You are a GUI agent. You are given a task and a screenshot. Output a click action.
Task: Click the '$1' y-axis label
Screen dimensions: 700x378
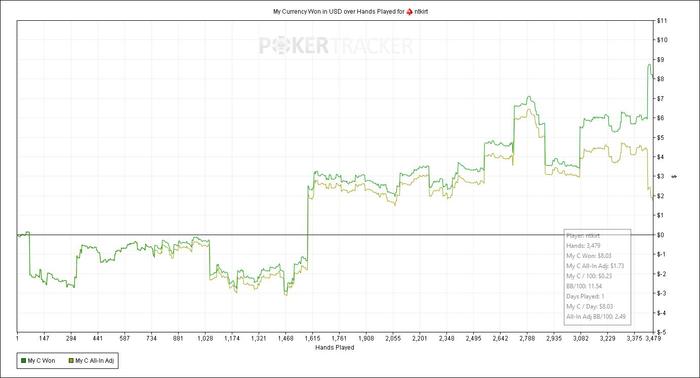661,215
